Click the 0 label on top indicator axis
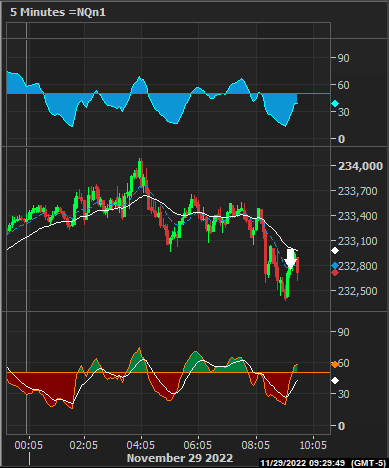 pyautogui.click(x=341, y=139)
